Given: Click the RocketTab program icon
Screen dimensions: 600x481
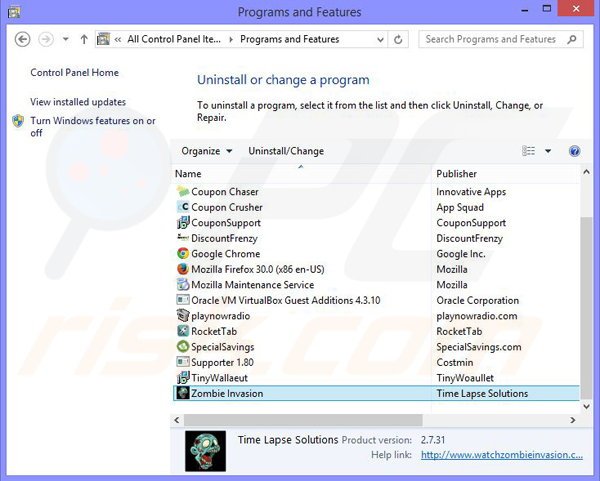Looking at the screenshot, I should [x=183, y=331].
